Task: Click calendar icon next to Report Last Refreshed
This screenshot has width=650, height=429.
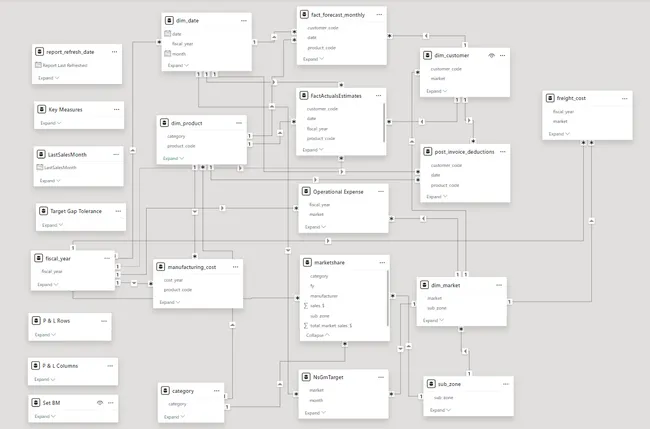Action: point(38,65)
